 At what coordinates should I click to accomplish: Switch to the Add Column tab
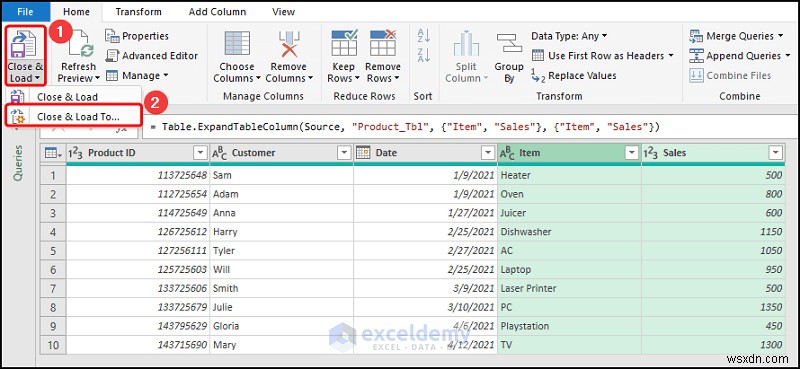click(217, 12)
